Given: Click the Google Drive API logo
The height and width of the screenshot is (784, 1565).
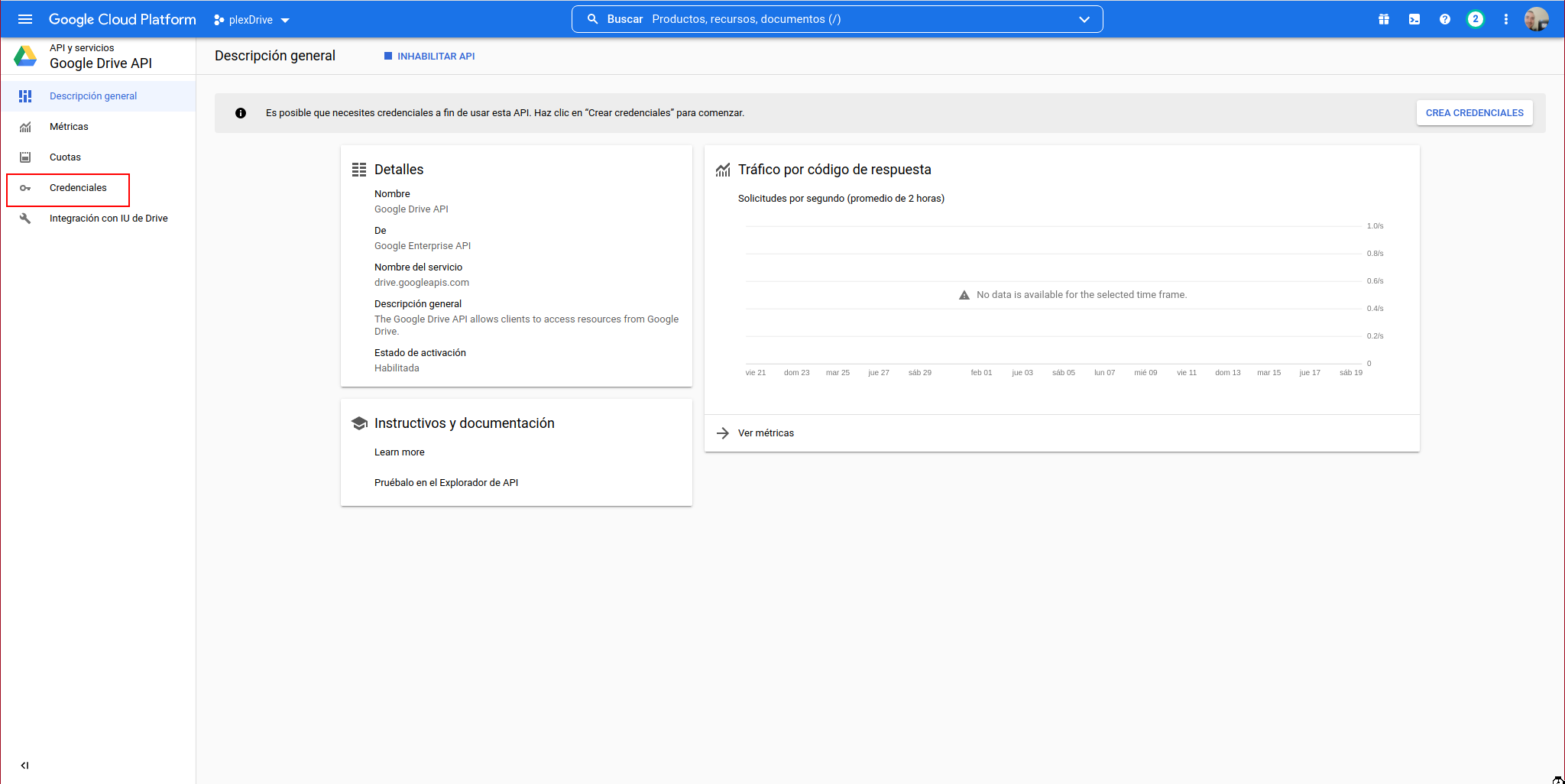Looking at the screenshot, I should point(25,56).
